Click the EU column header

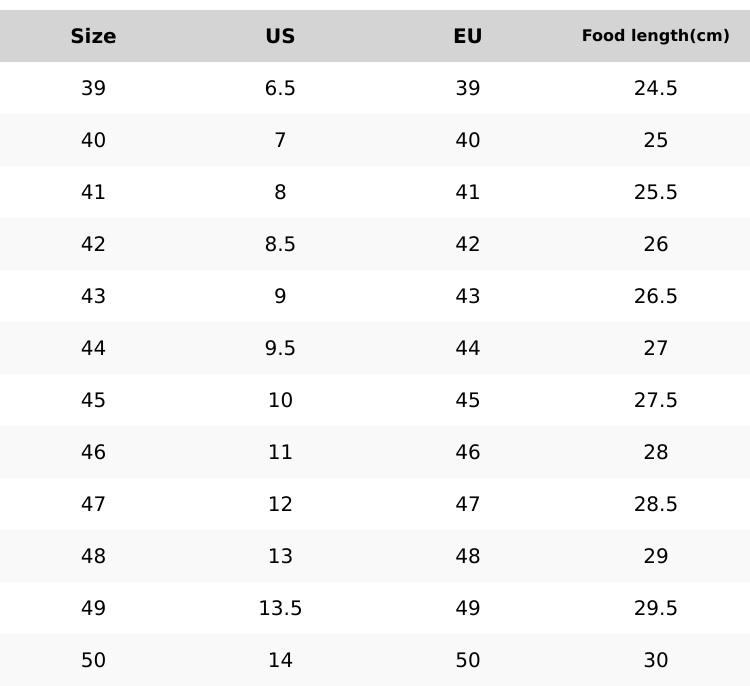coord(468,36)
